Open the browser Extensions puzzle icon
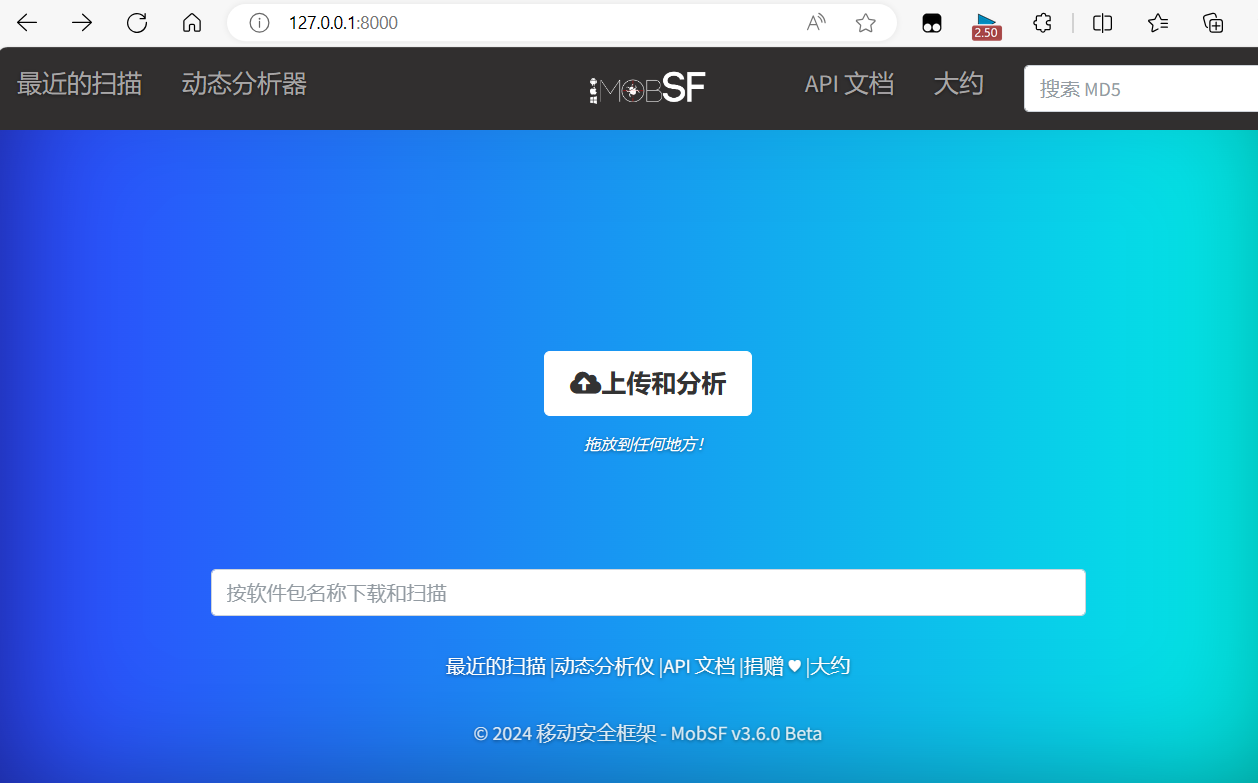1258x783 pixels. (x=1042, y=23)
